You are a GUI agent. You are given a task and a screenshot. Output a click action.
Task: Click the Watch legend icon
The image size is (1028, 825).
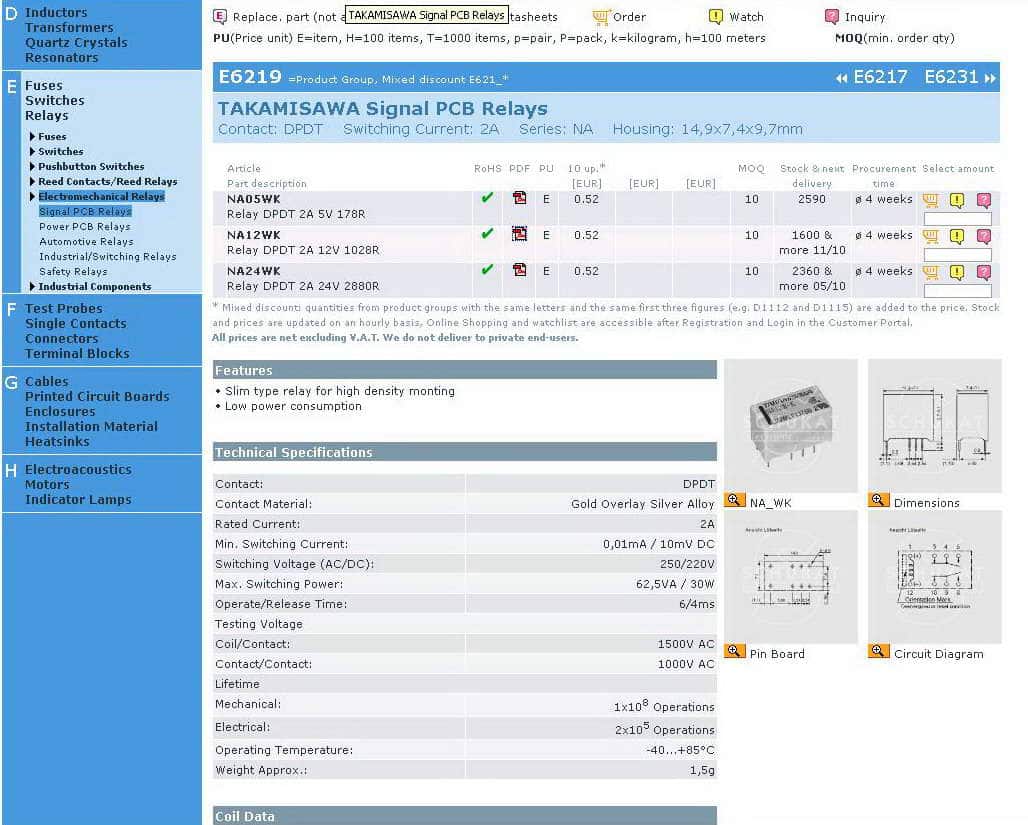point(716,16)
